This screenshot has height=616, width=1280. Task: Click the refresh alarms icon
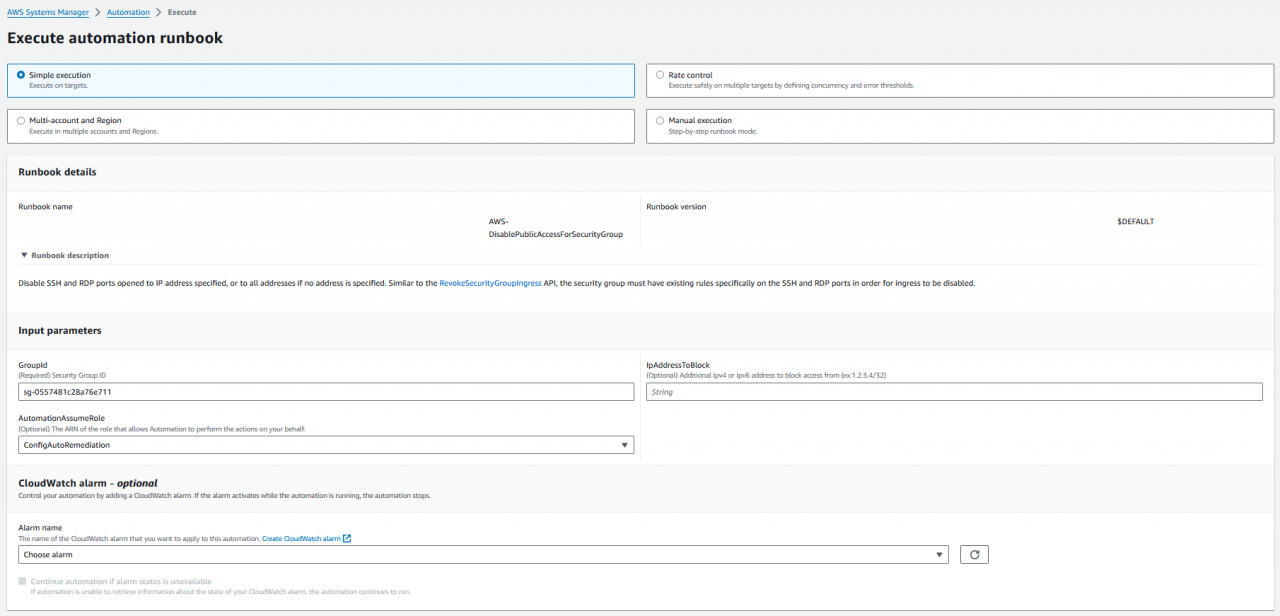(x=973, y=554)
